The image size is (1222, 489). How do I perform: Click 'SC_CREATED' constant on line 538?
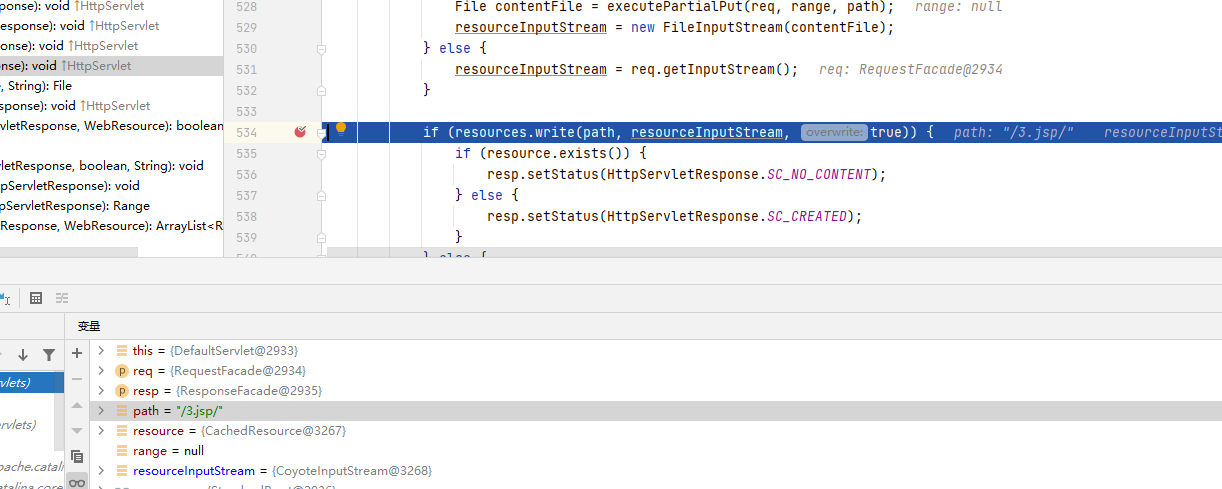tap(807, 216)
